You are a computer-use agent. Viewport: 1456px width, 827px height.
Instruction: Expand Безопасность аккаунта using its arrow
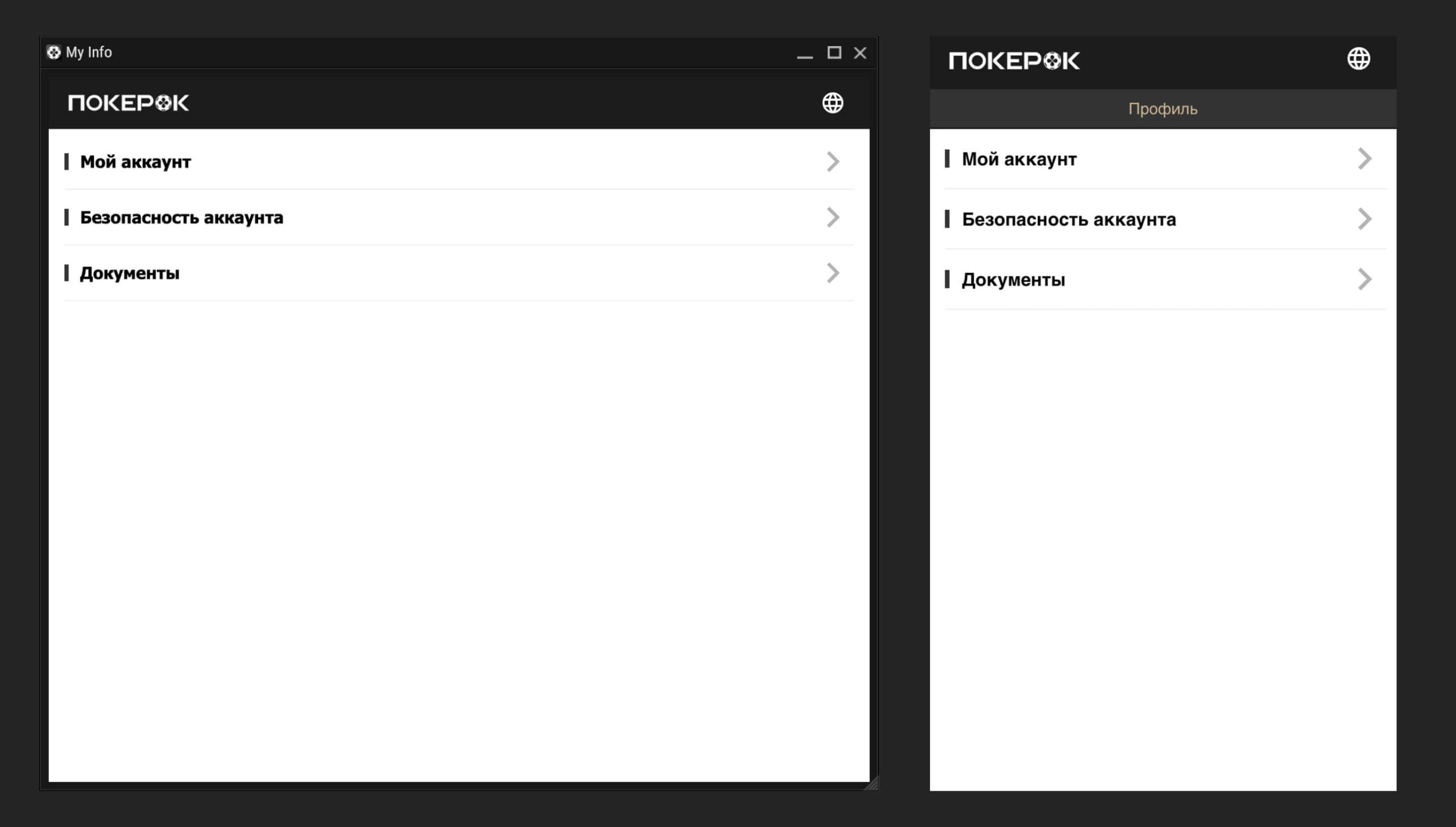pyautogui.click(x=833, y=217)
